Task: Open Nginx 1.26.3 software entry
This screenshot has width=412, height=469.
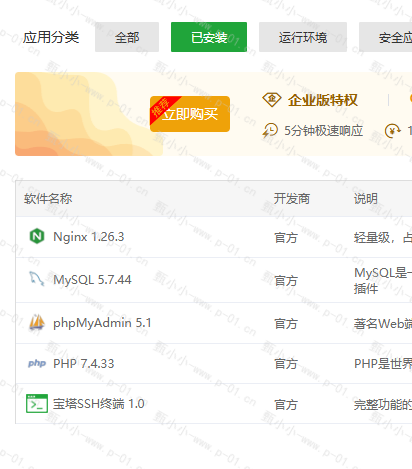Action: (x=89, y=237)
